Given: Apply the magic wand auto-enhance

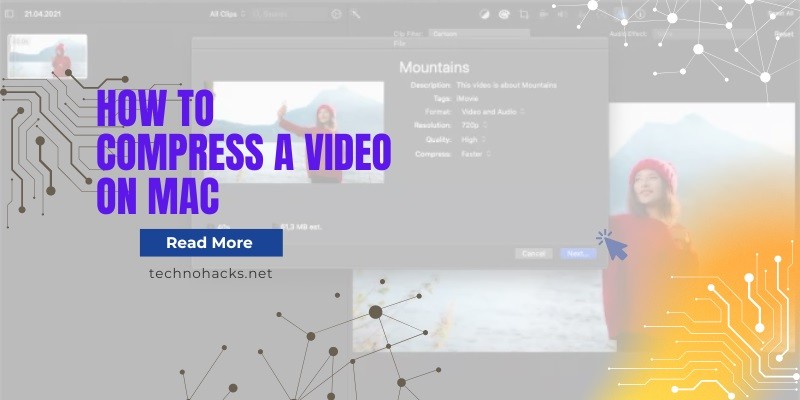Looking at the screenshot, I should pyautogui.click(x=355, y=14).
